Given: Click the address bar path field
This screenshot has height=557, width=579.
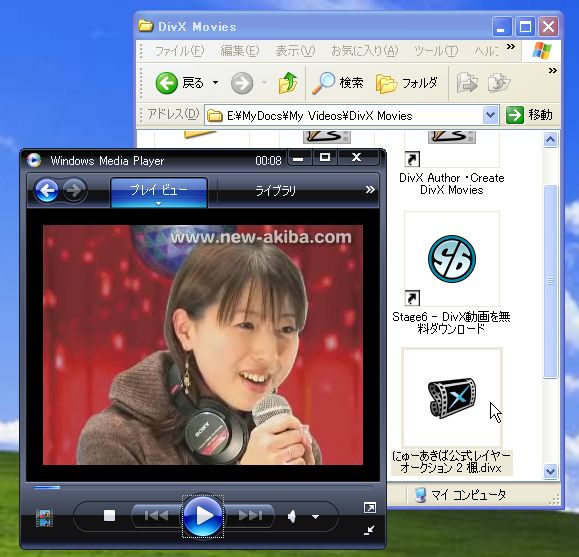Looking at the screenshot, I should tap(351, 116).
